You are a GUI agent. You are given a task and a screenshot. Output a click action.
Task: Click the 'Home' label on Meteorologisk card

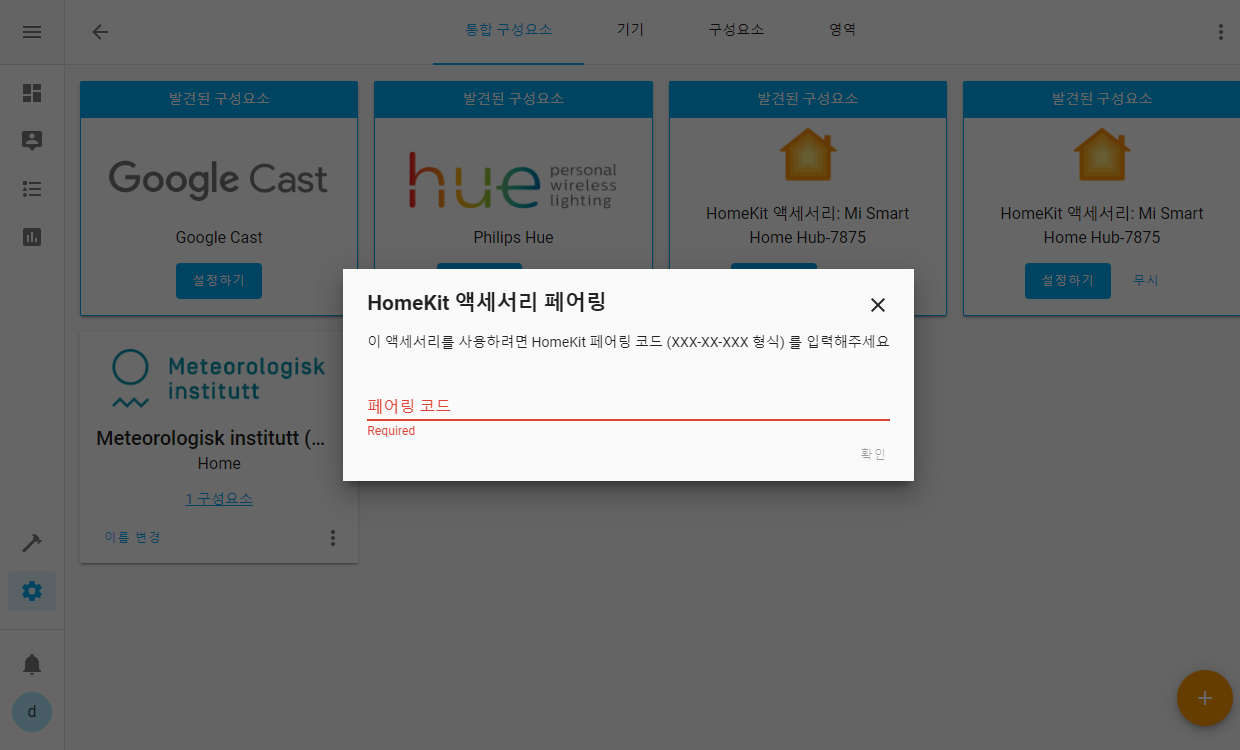click(219, 464)
